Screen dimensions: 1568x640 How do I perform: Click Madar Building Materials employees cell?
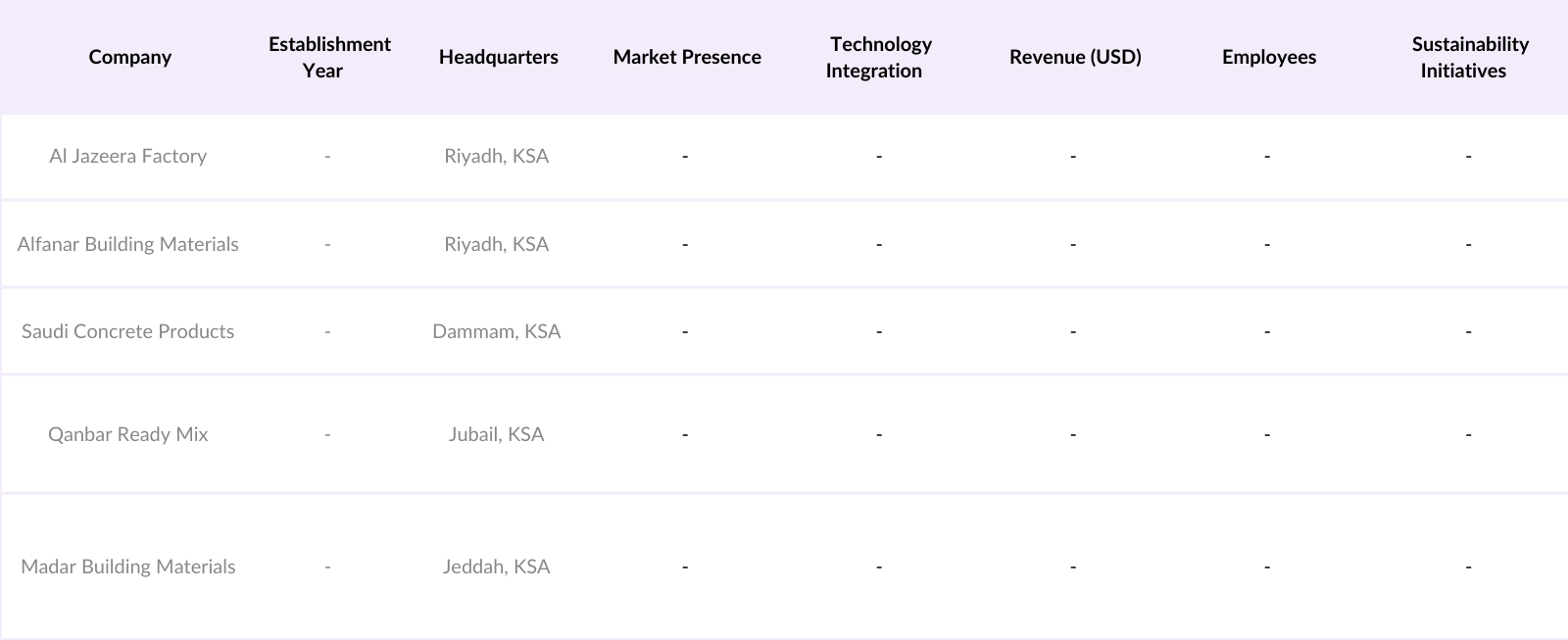tap(1267, 566)
